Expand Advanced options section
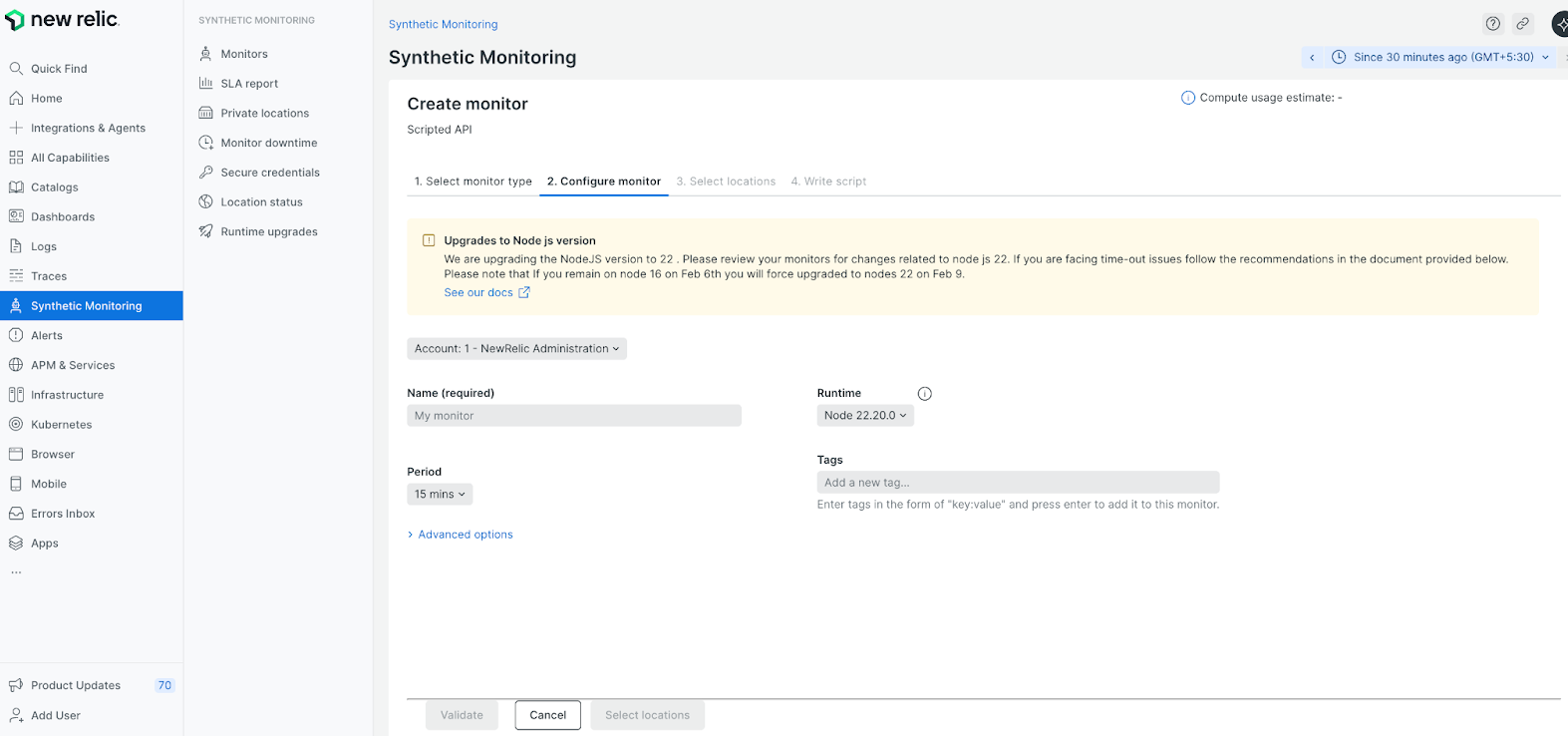 (x=465, y=535)
